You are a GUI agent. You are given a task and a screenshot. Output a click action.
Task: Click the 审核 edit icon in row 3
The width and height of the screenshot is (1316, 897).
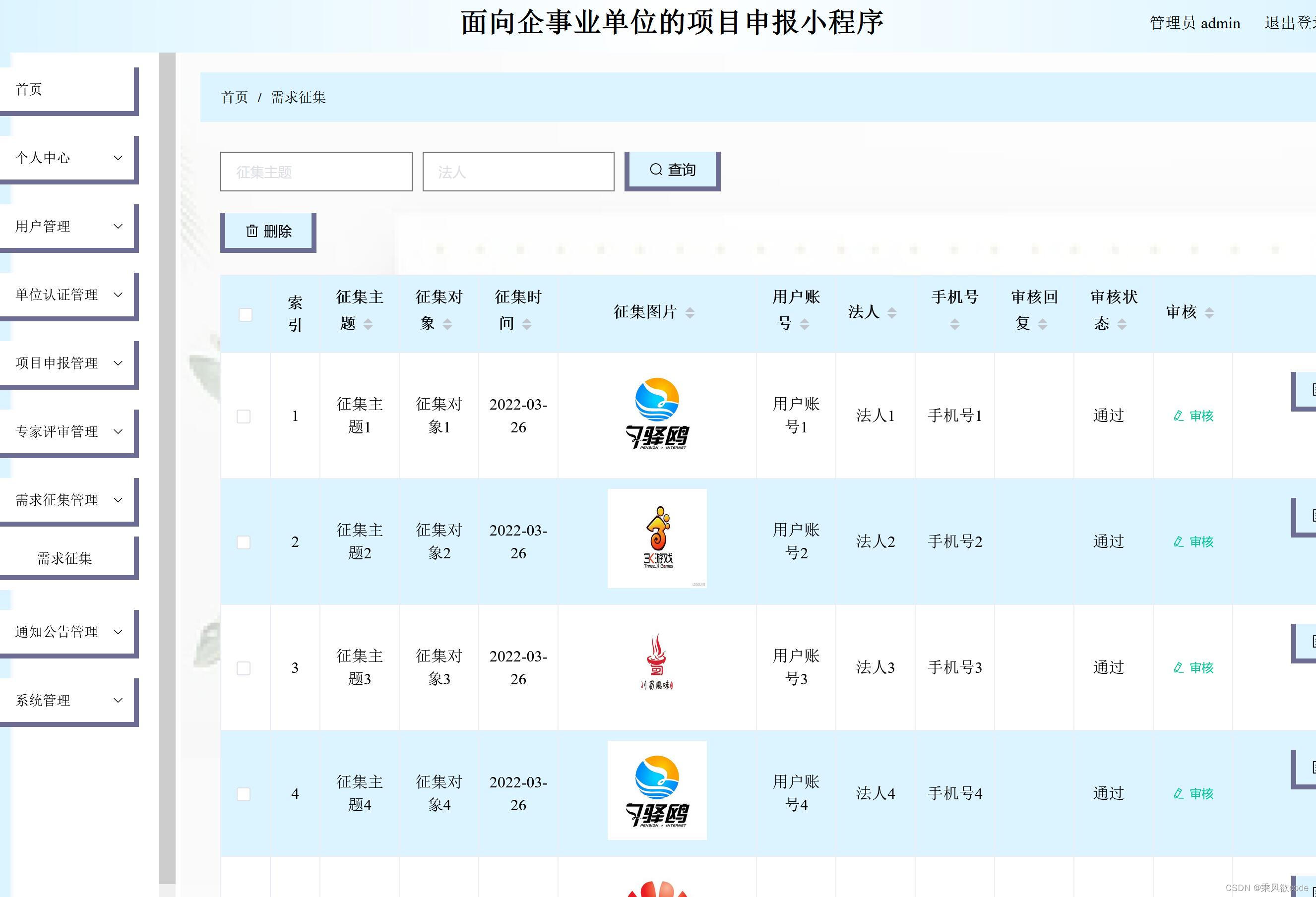(x=1179, y=668)
